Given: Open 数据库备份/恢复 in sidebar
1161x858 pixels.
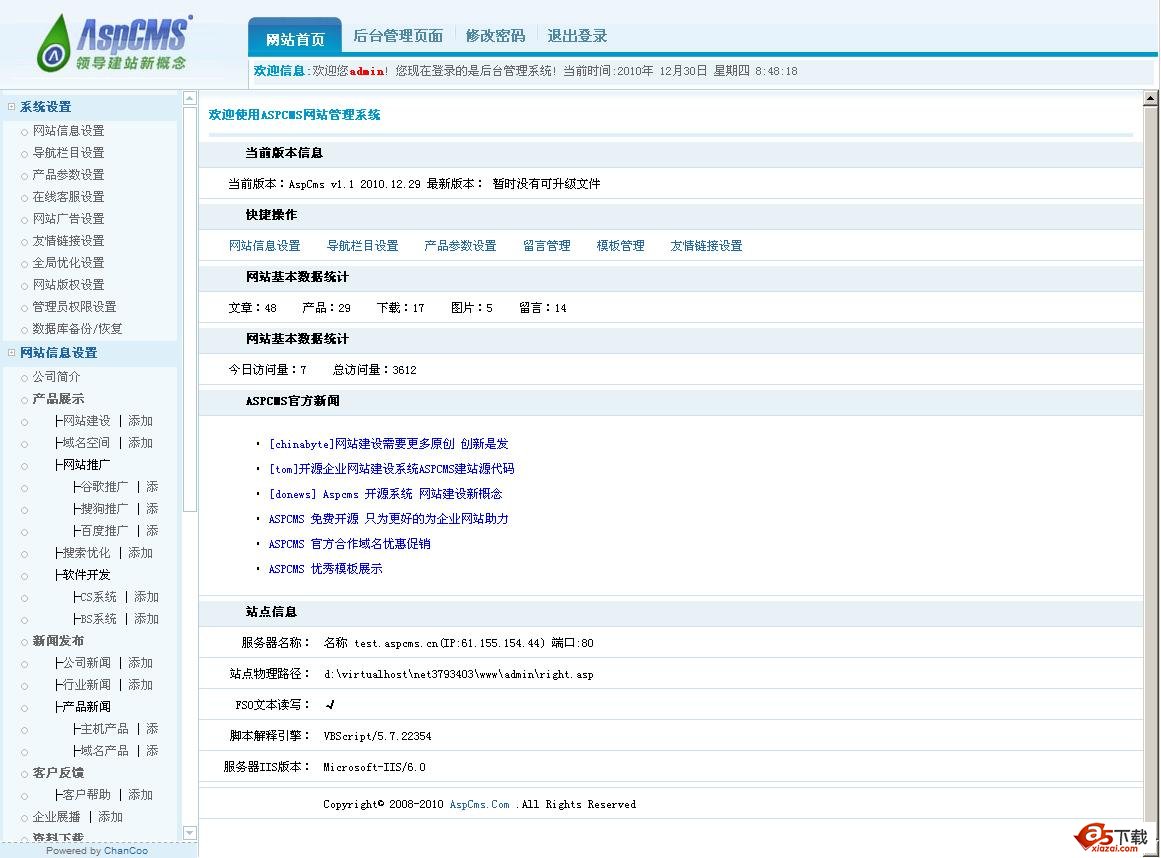Looking at the screenshot, I should click(x=77, y=329).
